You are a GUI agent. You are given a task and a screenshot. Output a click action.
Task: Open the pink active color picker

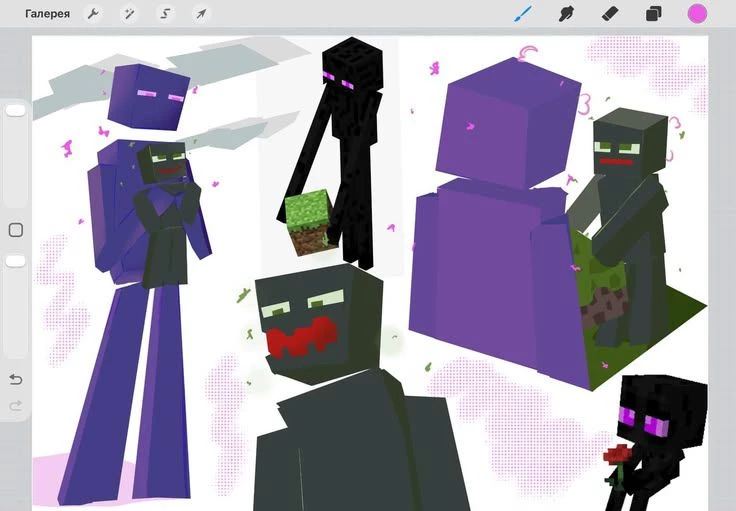698,14
